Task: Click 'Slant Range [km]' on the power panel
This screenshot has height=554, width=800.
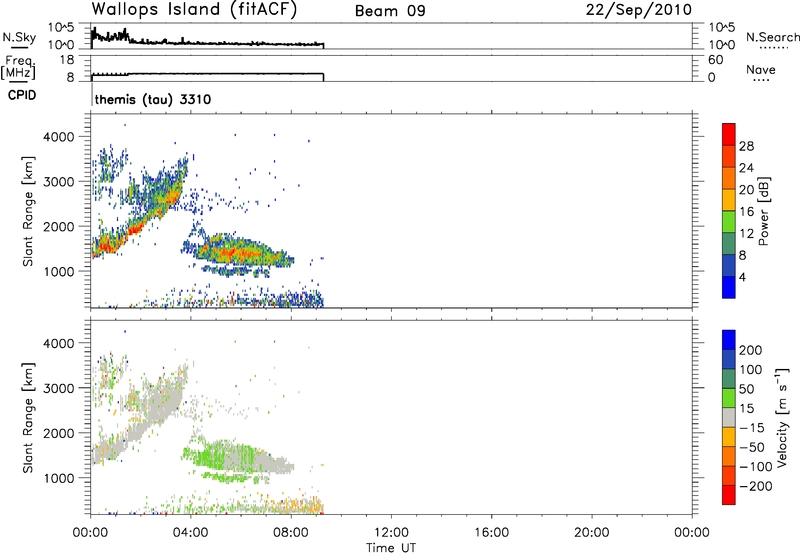Action: click(x=28, y=211)
